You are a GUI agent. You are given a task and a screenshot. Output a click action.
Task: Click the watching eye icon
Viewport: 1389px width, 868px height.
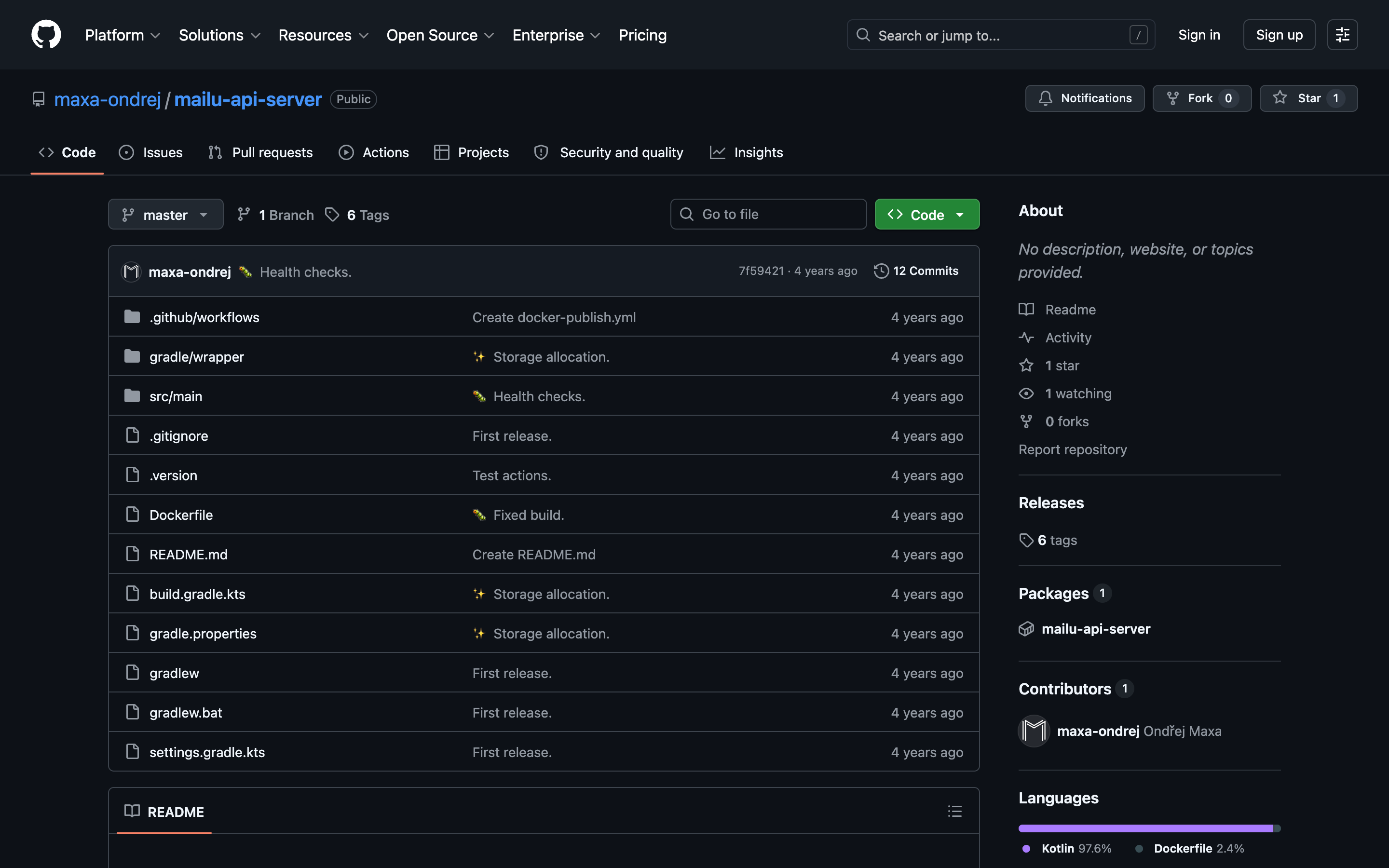(x=1026, y=393)
